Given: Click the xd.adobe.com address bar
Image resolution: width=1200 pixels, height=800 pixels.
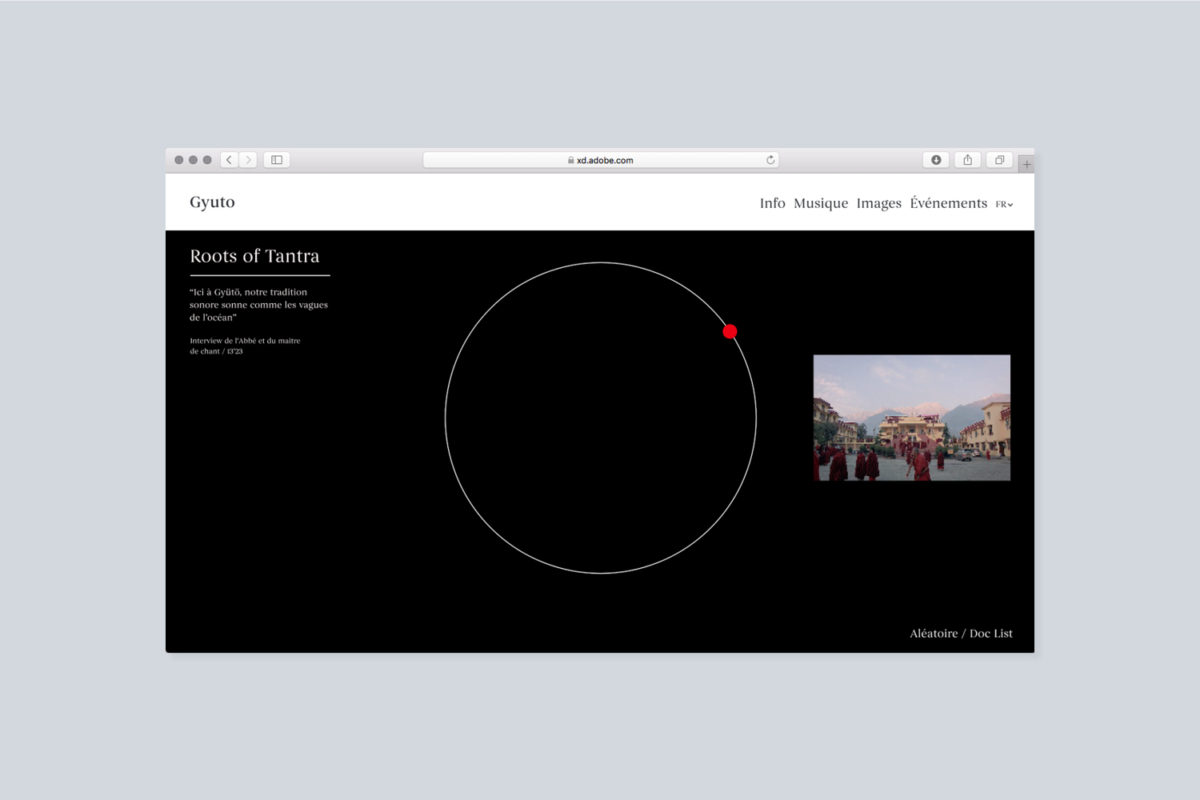Looking at the screenshot, I should click(x=601, y=160).
